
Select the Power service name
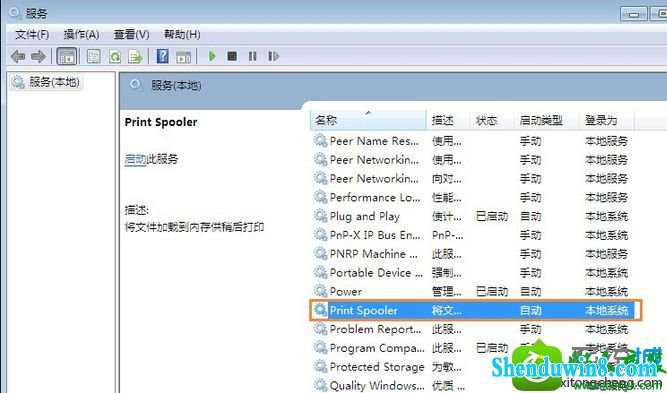coord(346,291)
